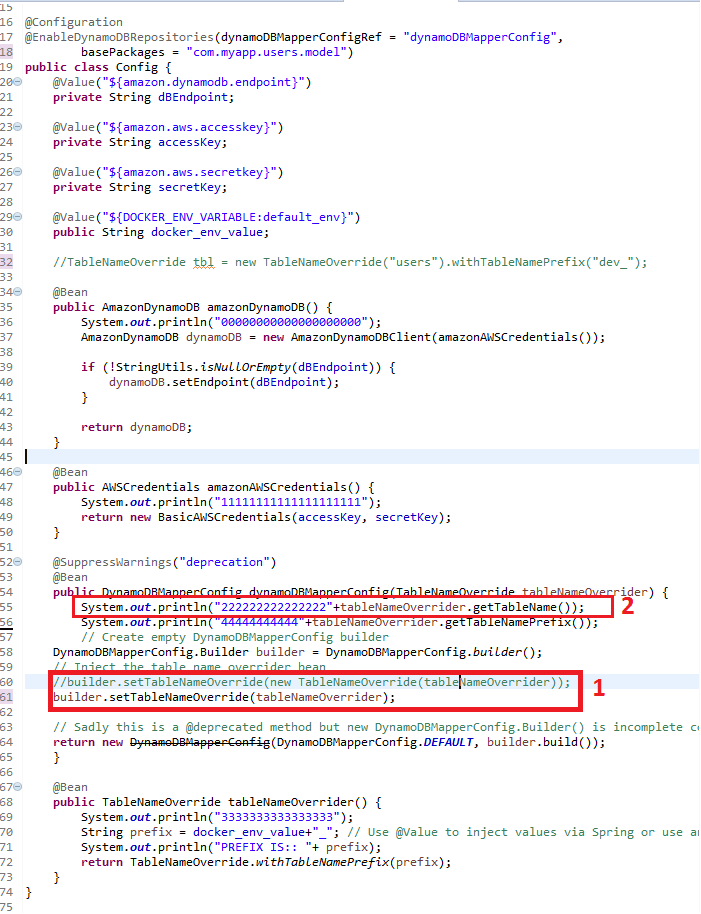Click return dynamoDB statement on line 43
The height and width of the screenshot is (914, 701).
[x=136, y=427]
